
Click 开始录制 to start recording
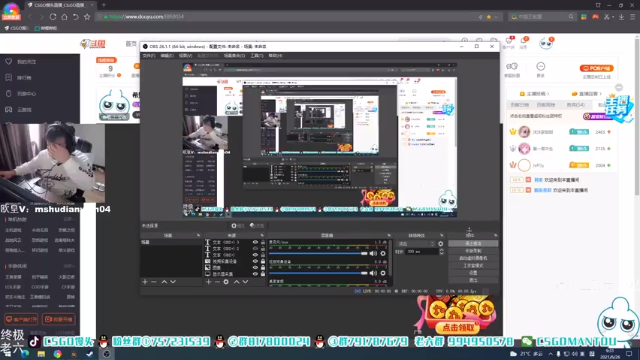pos(473,251)
